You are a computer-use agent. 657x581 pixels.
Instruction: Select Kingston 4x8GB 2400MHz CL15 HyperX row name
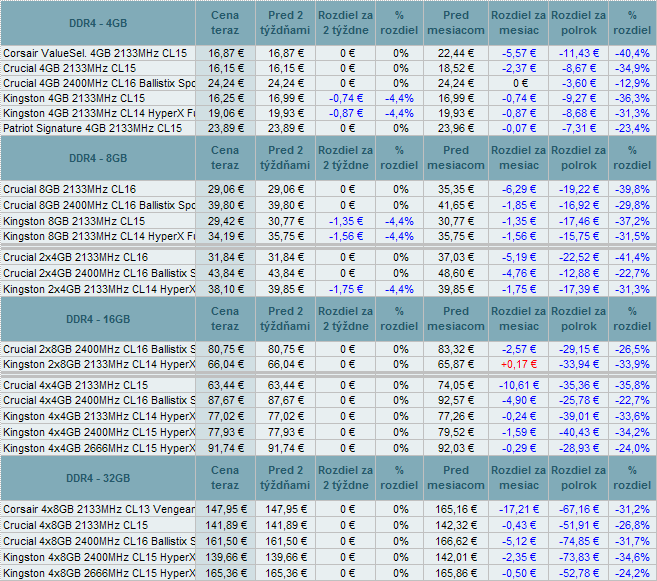pos(99,557)
